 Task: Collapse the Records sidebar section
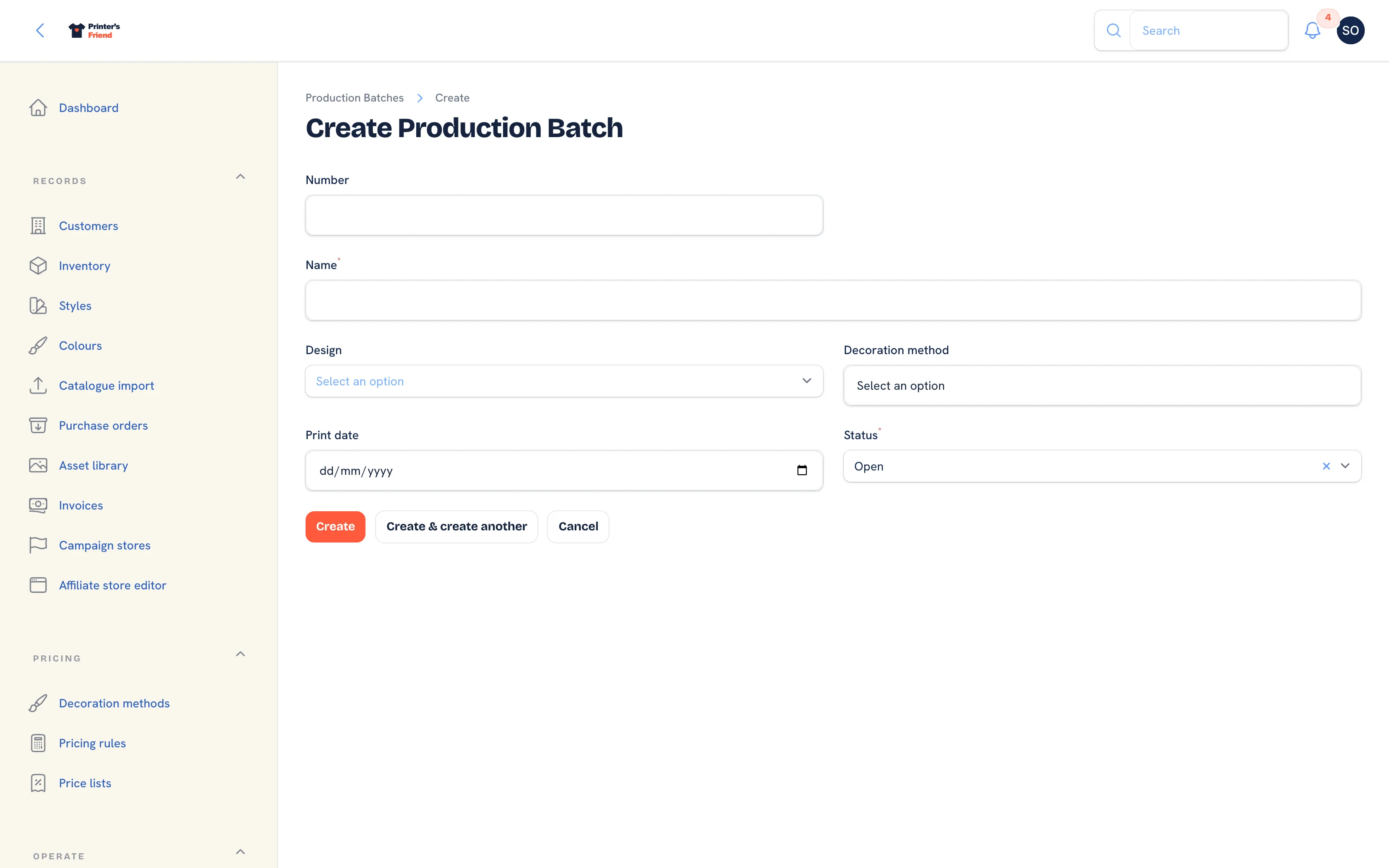coord(240,177)
